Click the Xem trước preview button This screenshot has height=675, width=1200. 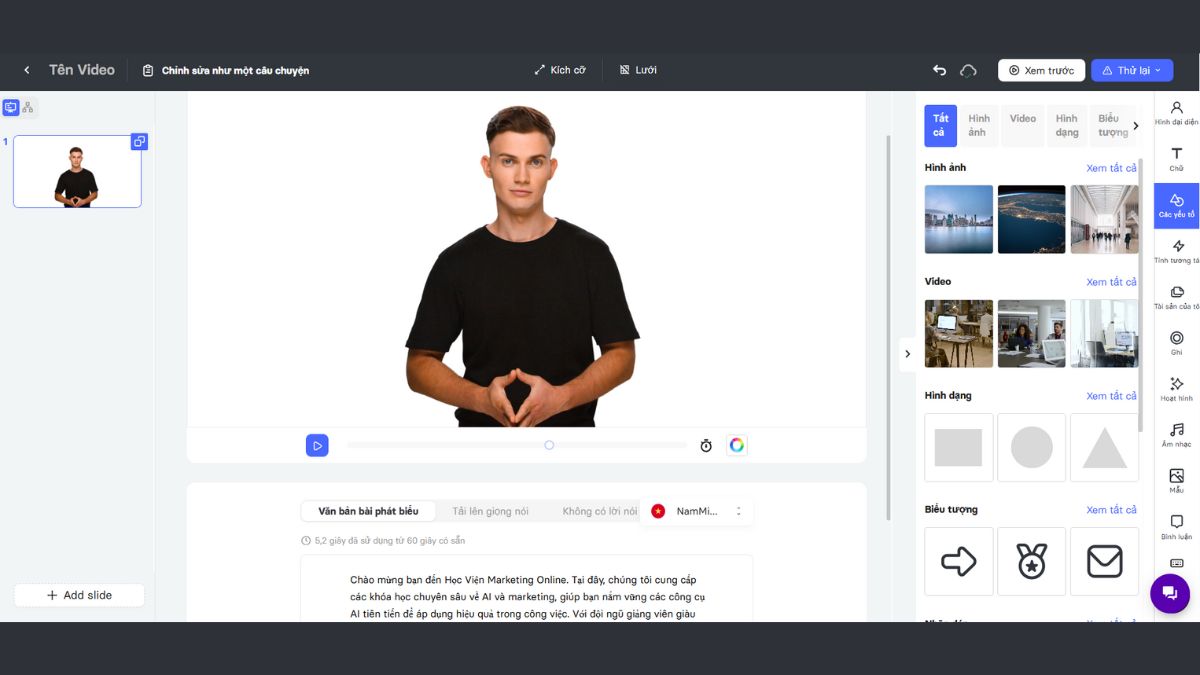pos(1041,70)
